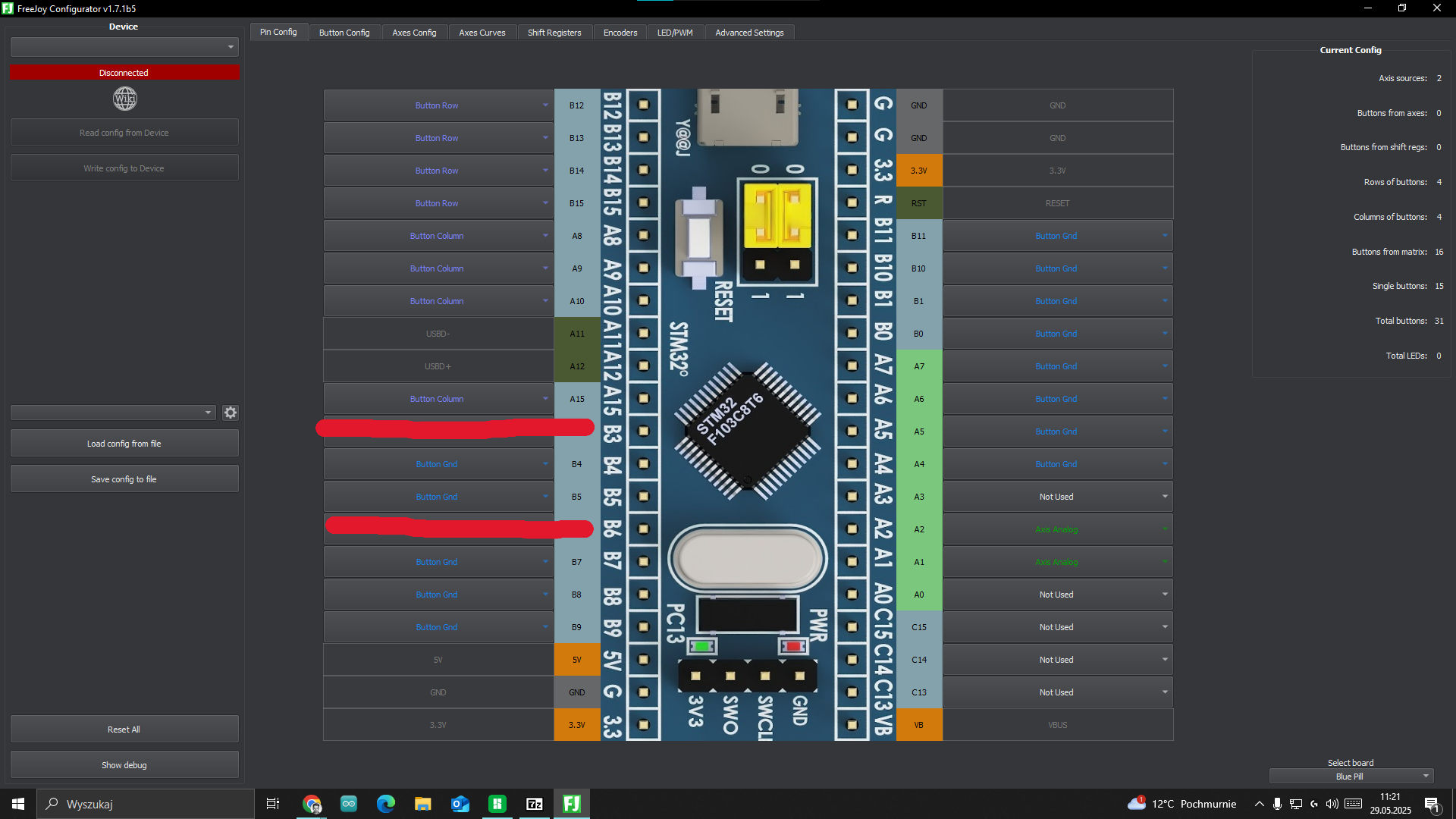
Task: Open Windows Start menu
Action: [x=18, y=804]
